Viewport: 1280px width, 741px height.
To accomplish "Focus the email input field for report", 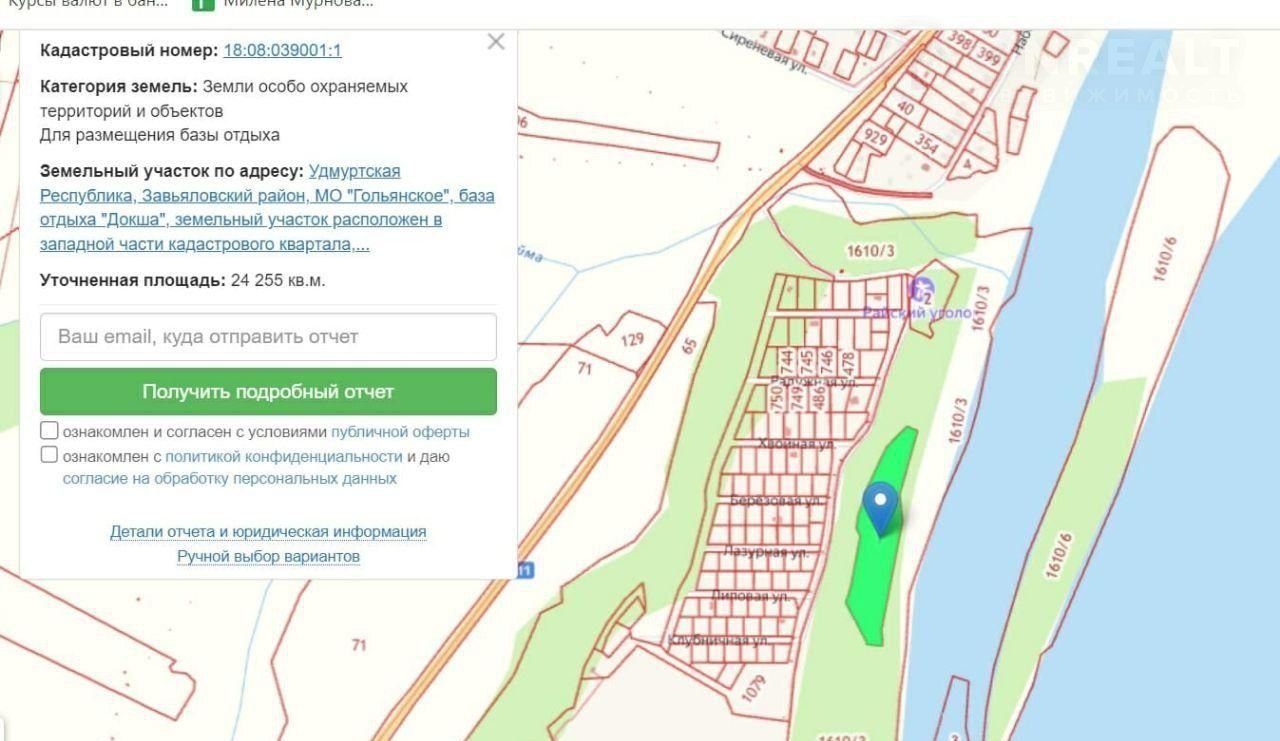I will 268,337.
